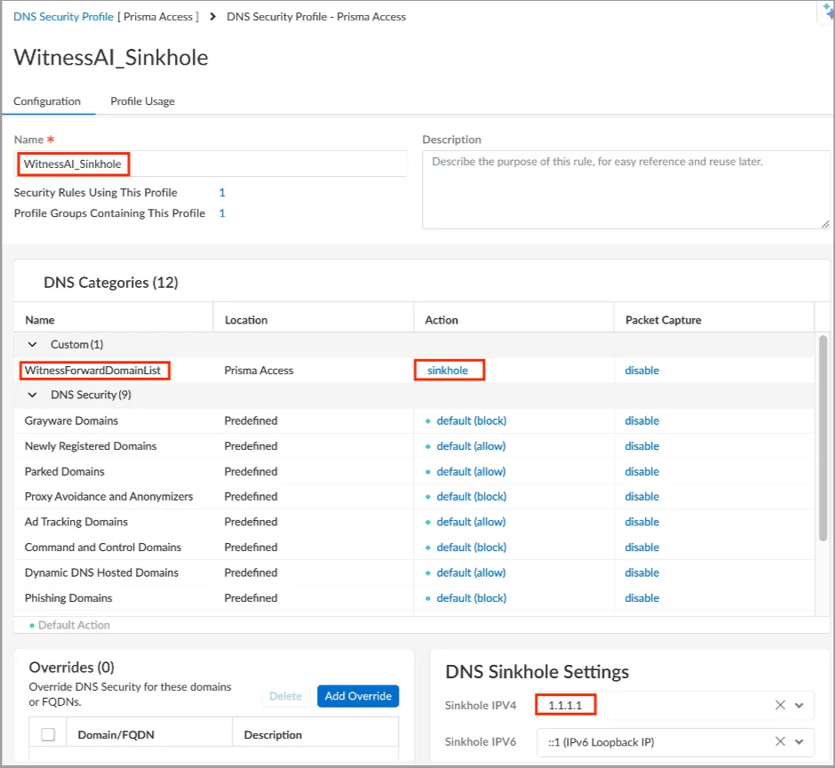Viewport: 835px width, 768px height.
Task: Click the Domain/FQDN column header
Action: [x=150, y=734]
